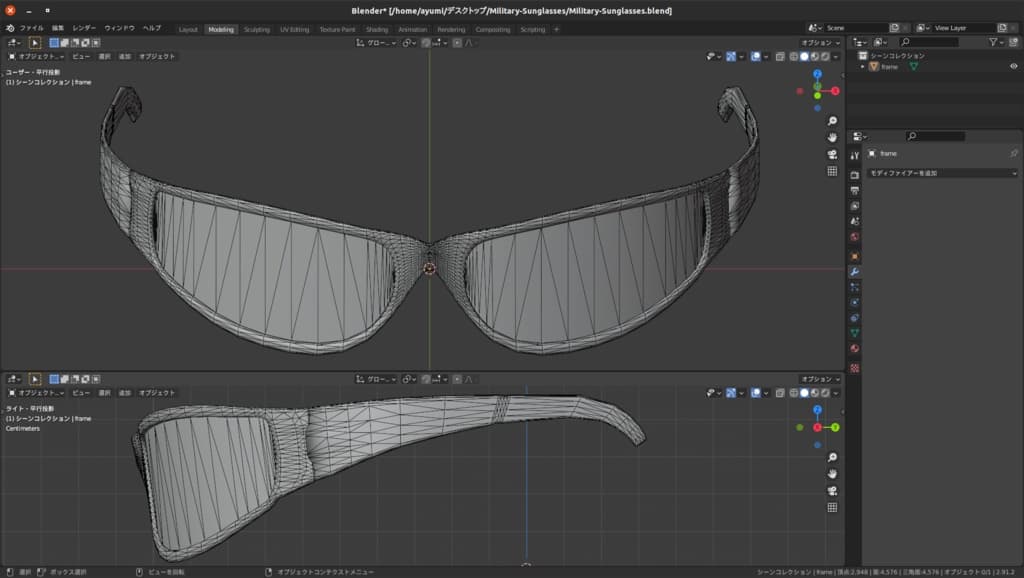
Task: Open the Render properties tab icon
Action: [855, 174]
